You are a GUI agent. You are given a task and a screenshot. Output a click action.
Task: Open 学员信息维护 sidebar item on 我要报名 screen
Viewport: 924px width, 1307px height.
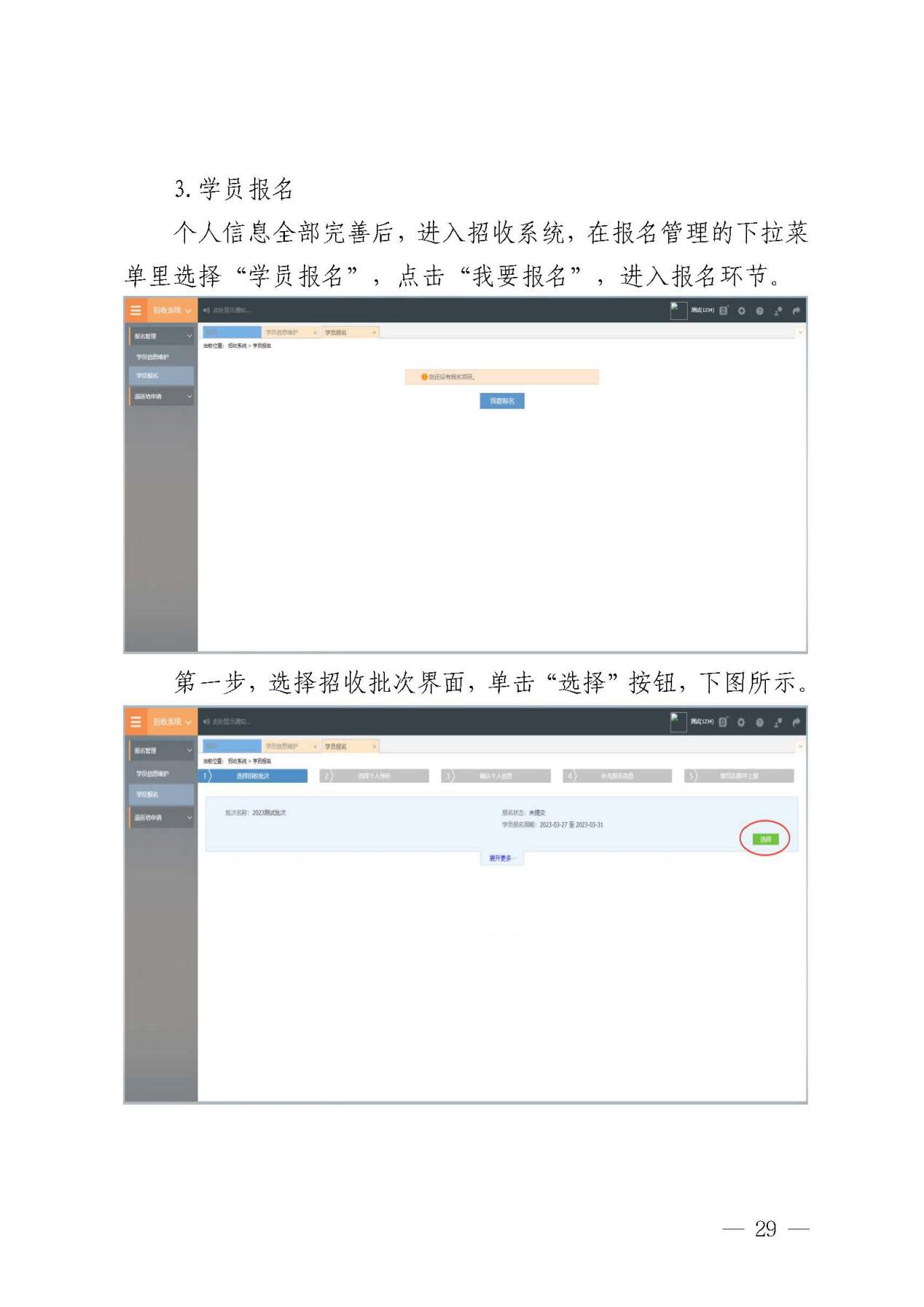[x=152, y=357]
